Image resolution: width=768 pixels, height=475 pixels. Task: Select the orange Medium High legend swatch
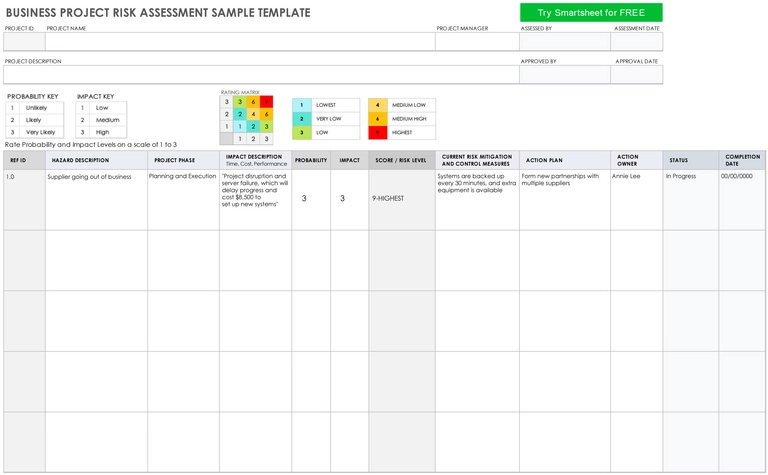point(378,119)
